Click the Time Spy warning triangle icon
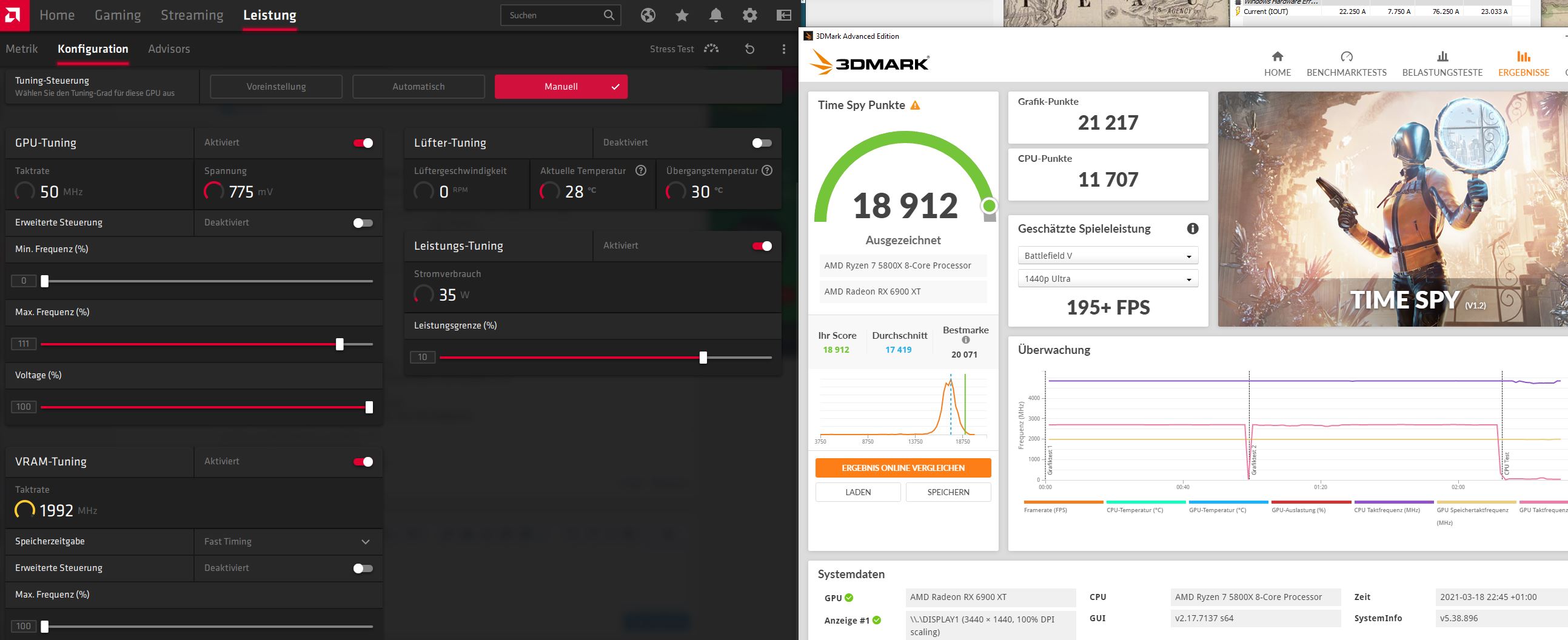 (915, 105)
